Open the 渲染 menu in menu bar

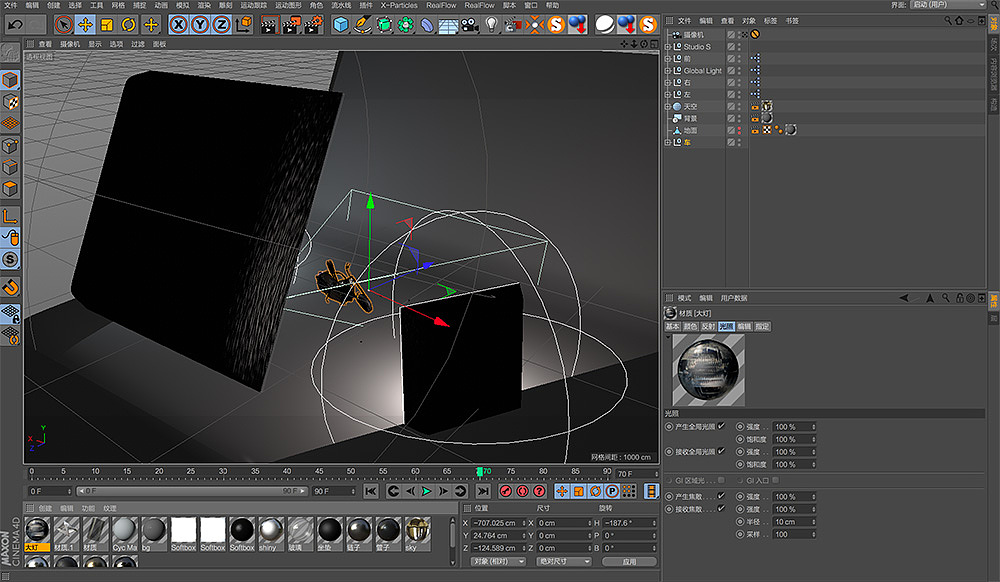[x=204, y=5]
